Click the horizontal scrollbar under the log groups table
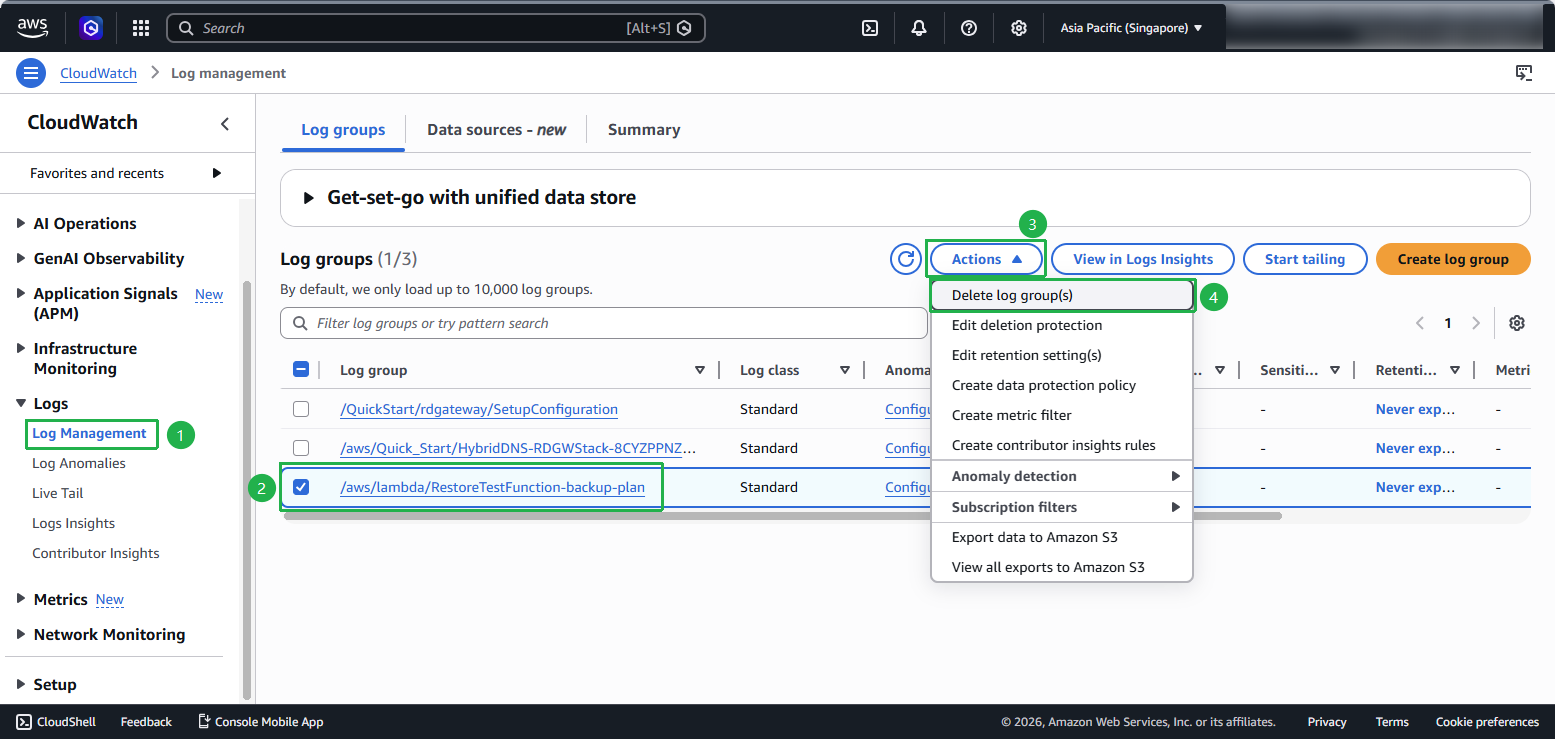1555x739 pixels. (782, 516)
